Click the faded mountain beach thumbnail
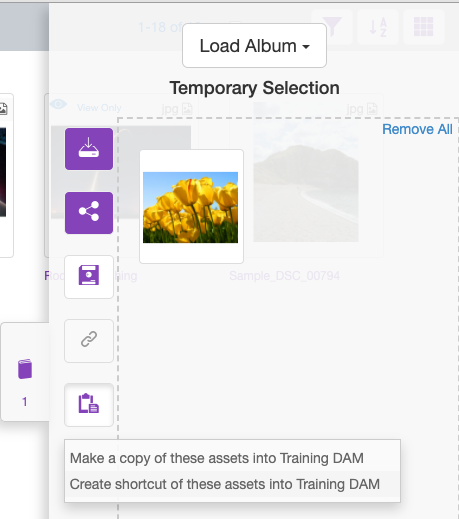 click(306, 172)
